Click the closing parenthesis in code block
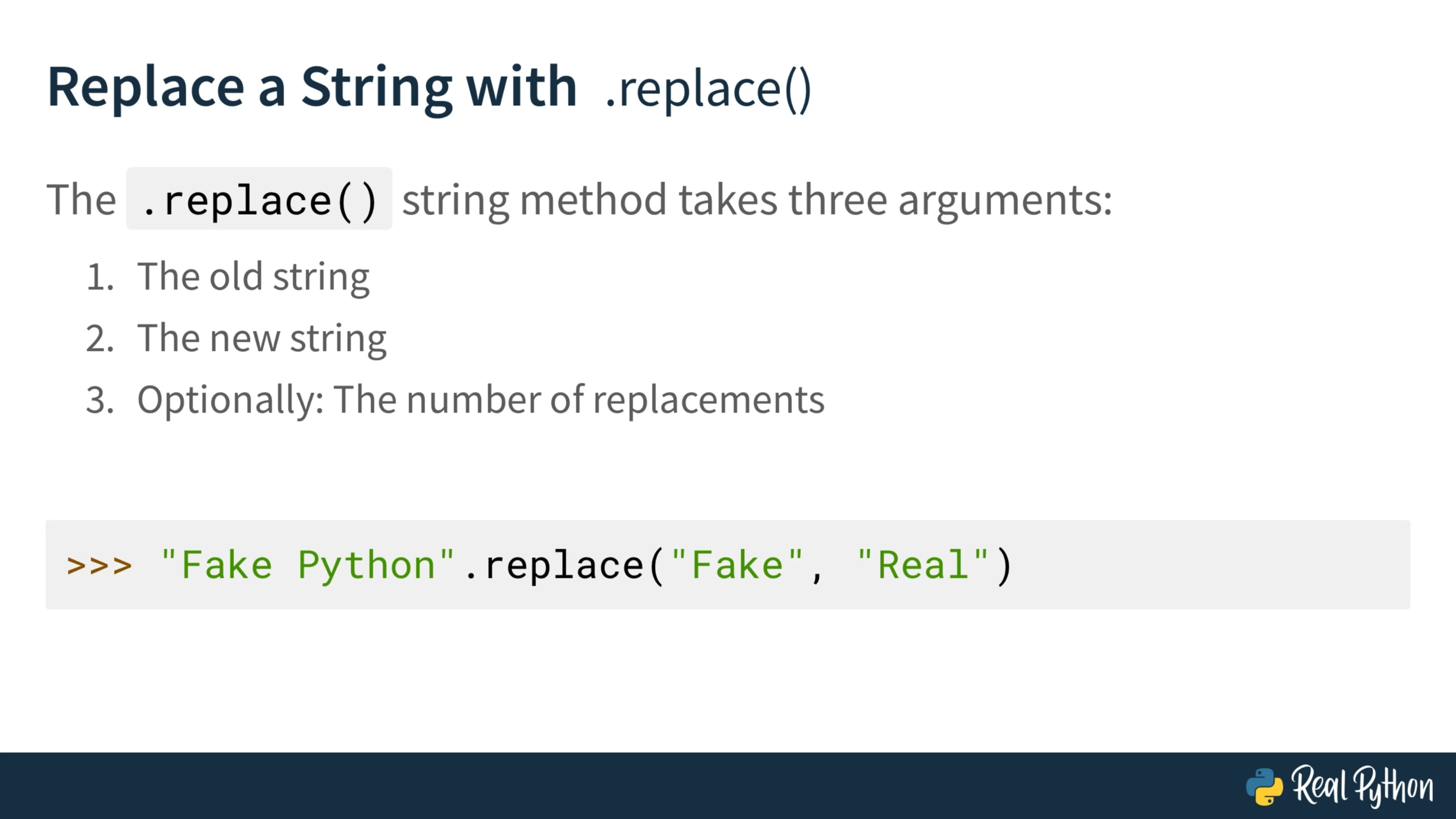Image resolution: width=1456 pixels, height=819 pixels. pyautogui.click(x=1004, y=565)
